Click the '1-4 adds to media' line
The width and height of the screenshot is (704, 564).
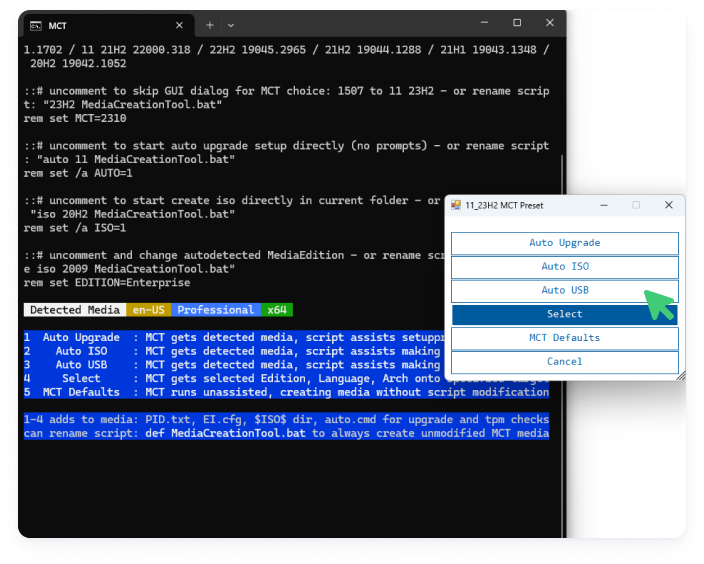click(286, 419)
